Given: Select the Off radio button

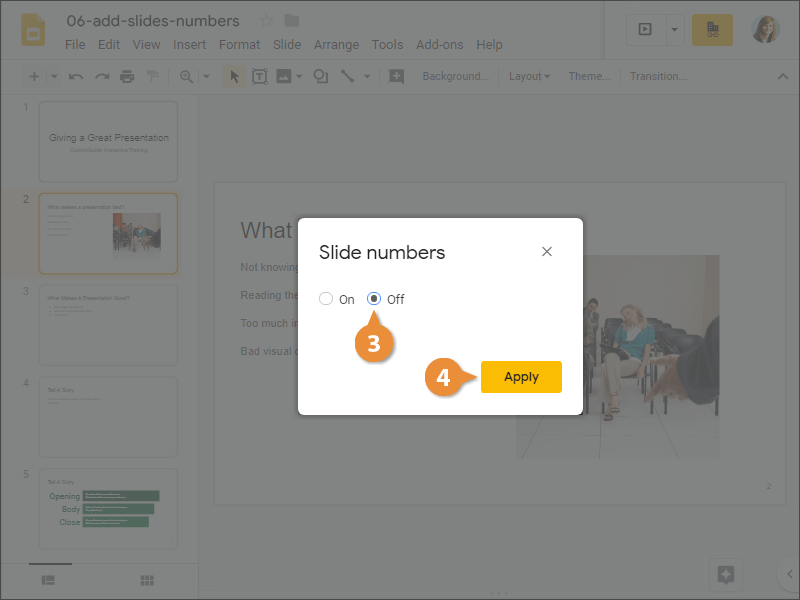Looking at the screenshot, I should [375, 299].
